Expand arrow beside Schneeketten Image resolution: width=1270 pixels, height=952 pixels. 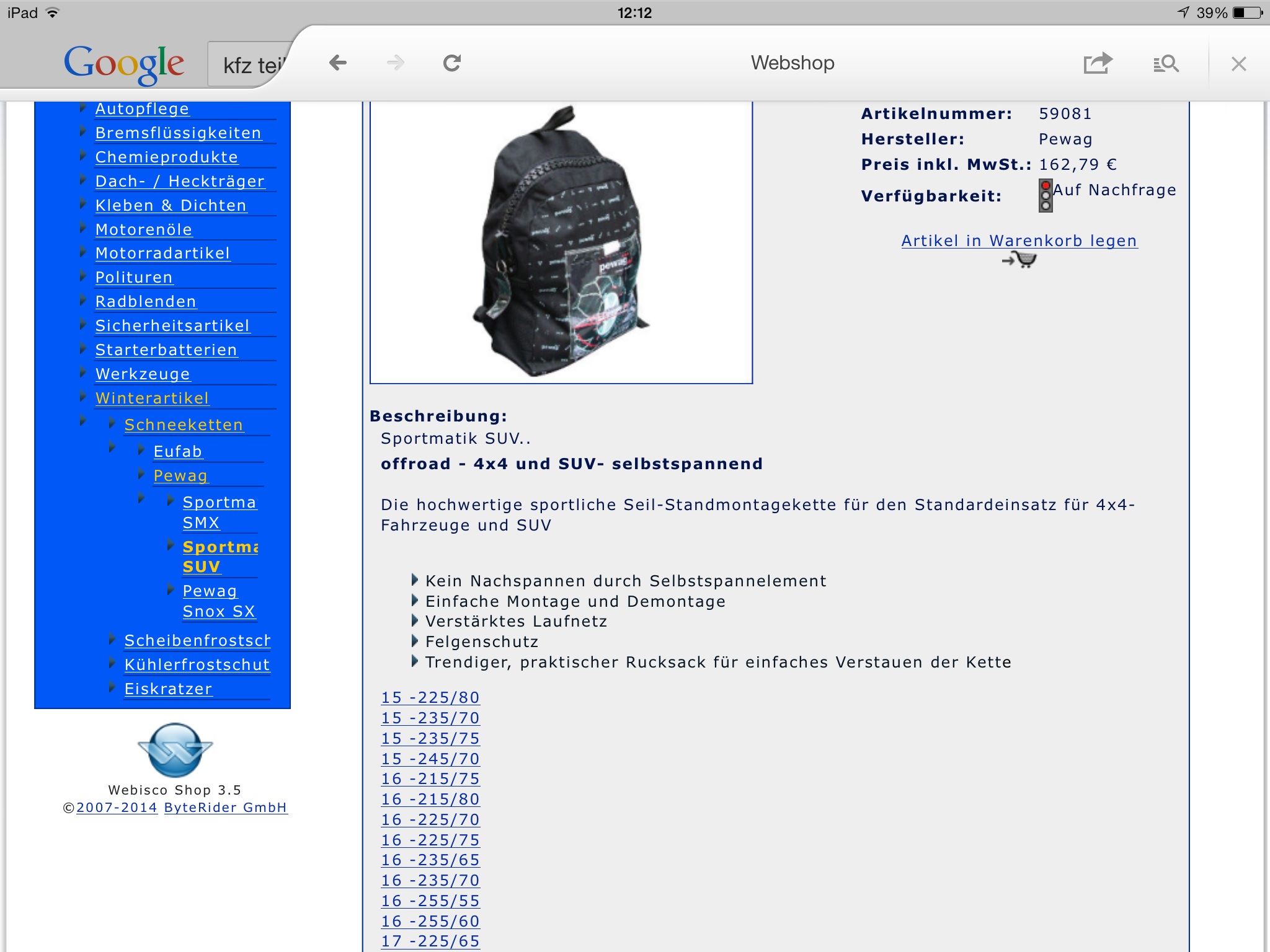(112, 423)
